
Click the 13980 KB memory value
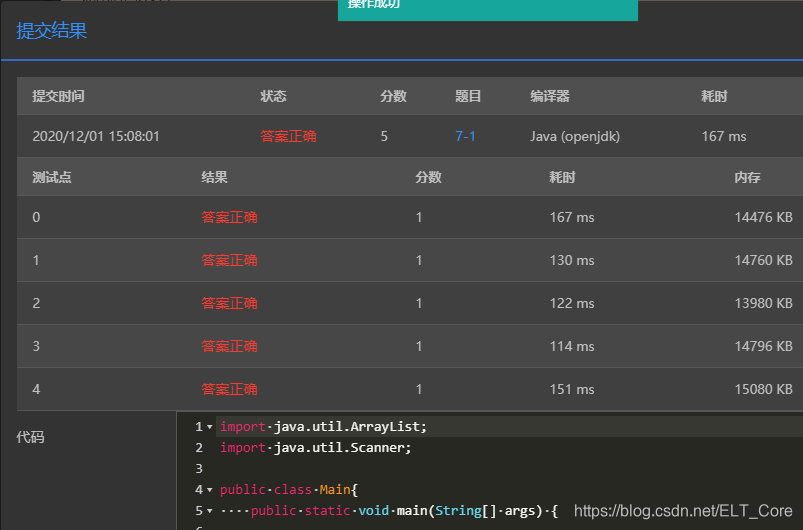click(x=764, y=303)
